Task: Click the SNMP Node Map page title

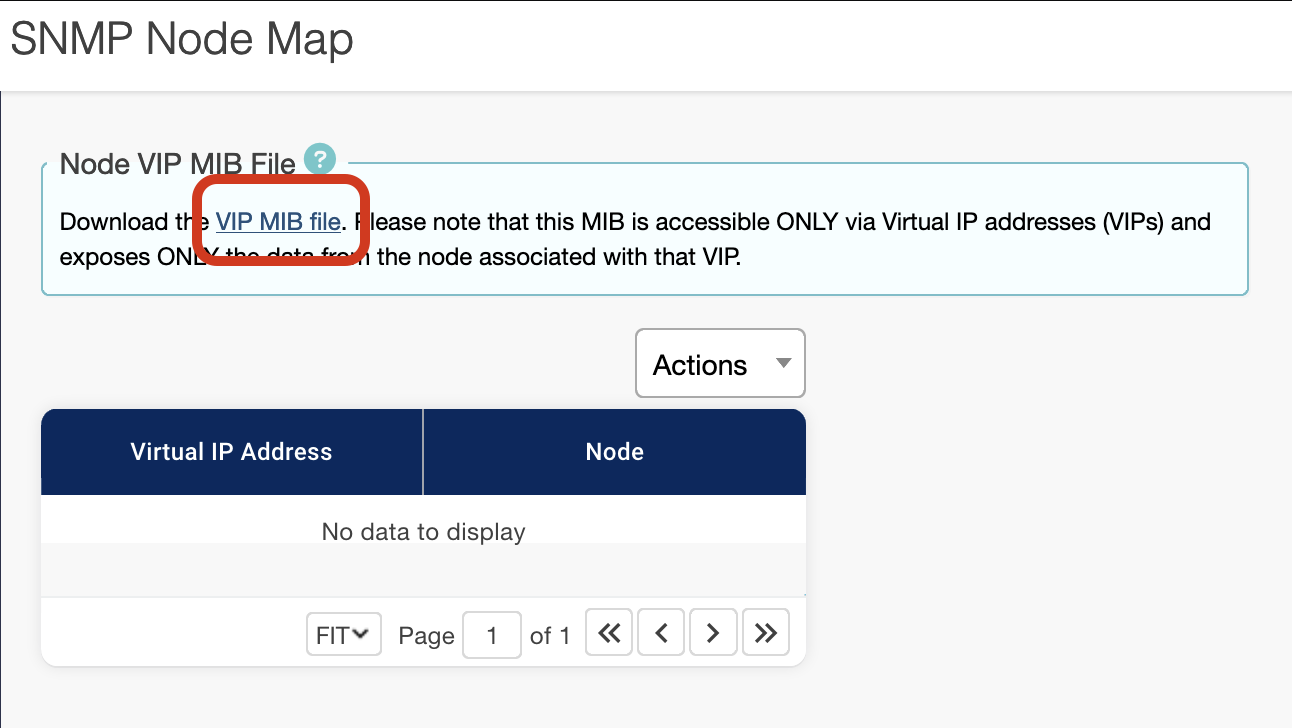Action: click(181, 40)
